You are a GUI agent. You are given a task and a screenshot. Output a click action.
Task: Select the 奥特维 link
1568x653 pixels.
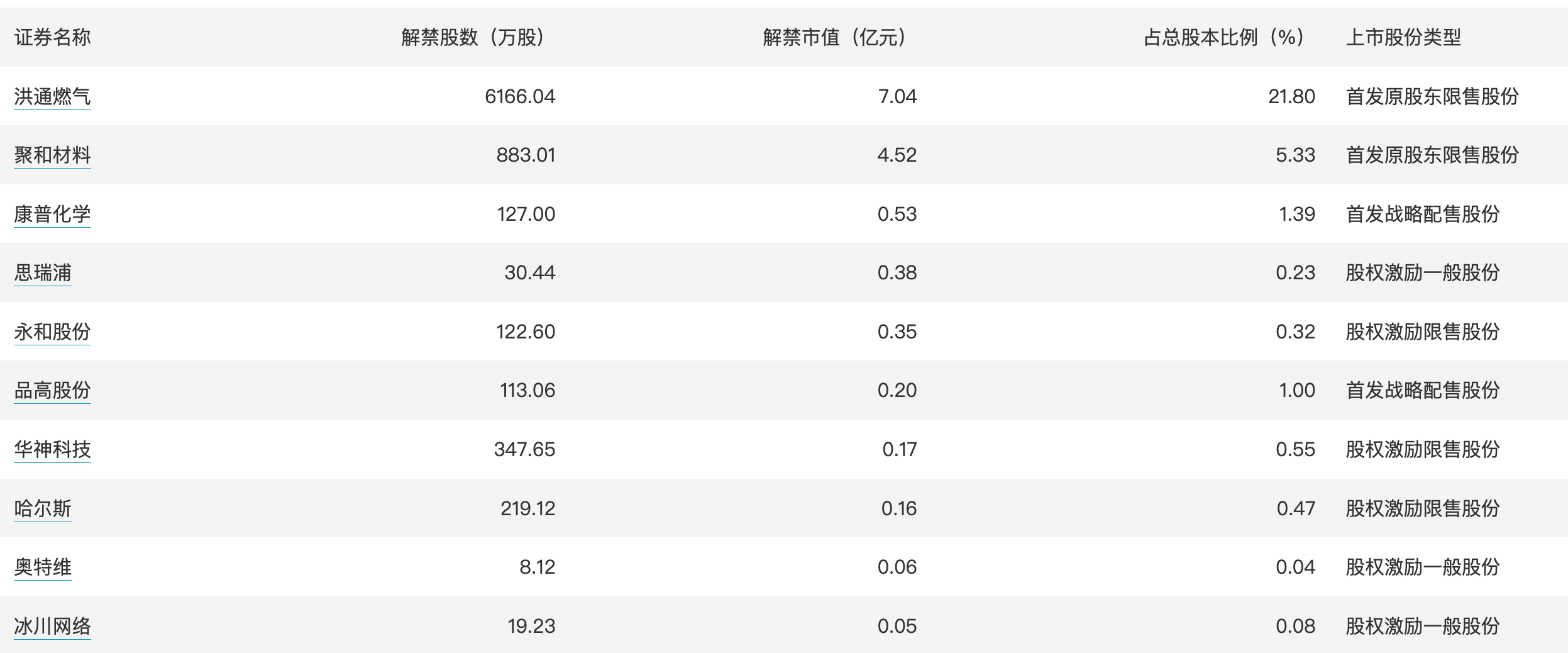43,567
